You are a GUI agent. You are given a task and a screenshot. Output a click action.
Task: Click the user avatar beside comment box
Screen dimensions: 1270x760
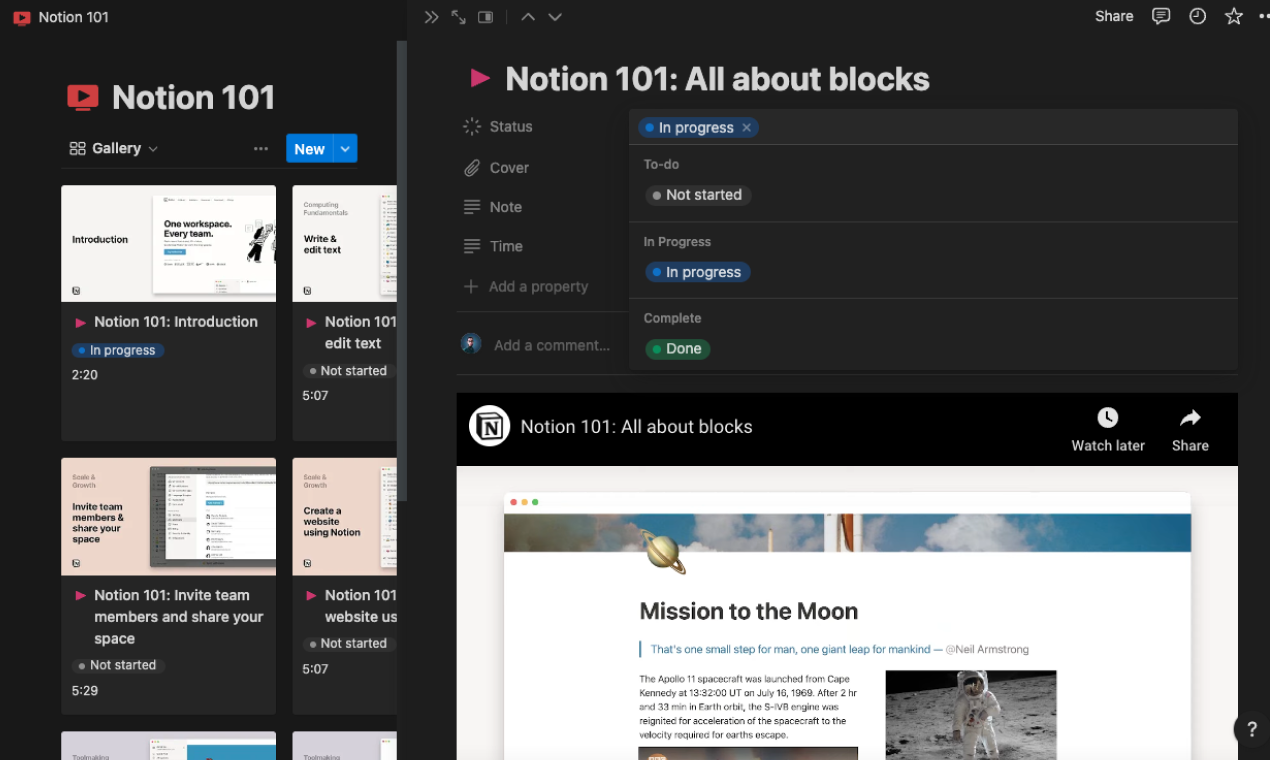point(471,344)
